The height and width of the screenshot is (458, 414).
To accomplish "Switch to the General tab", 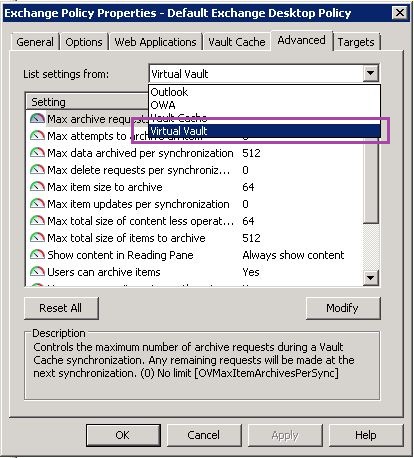I will tap(35, 42).
